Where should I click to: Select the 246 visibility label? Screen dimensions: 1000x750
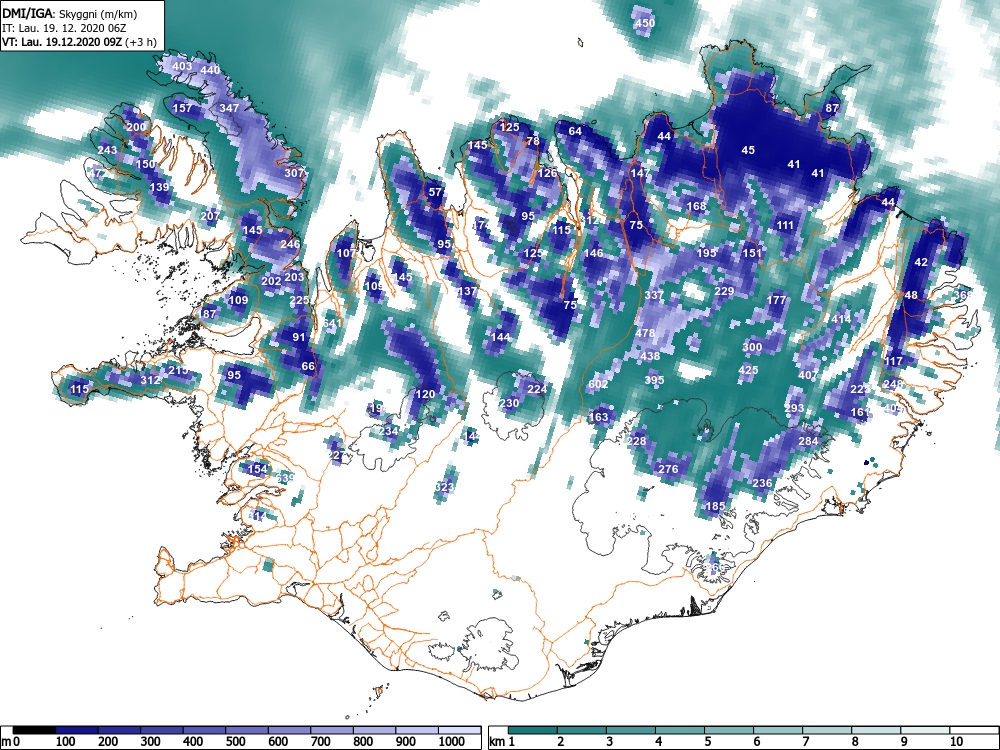pos(290,244)
